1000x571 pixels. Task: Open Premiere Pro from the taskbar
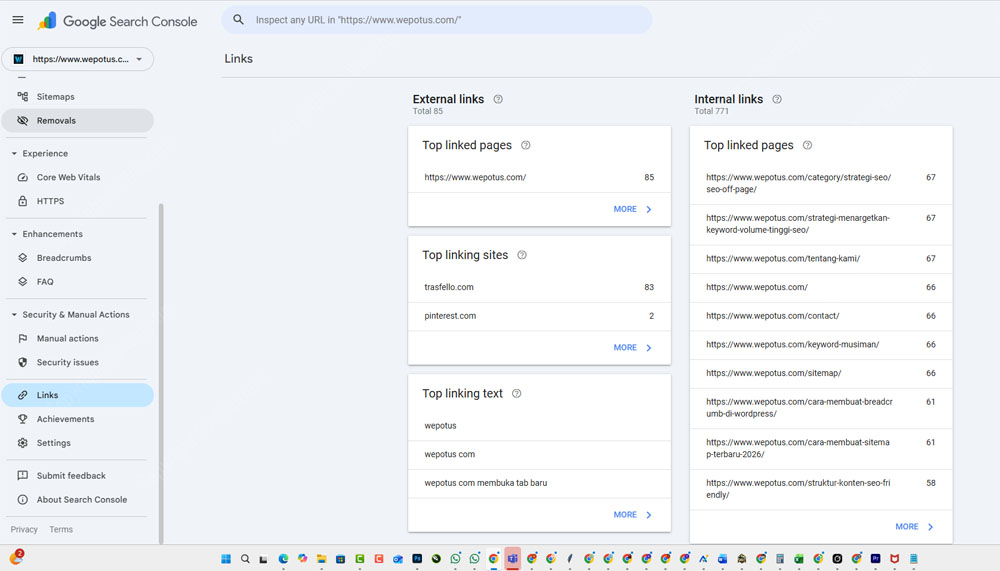click(x=876, y=559)
